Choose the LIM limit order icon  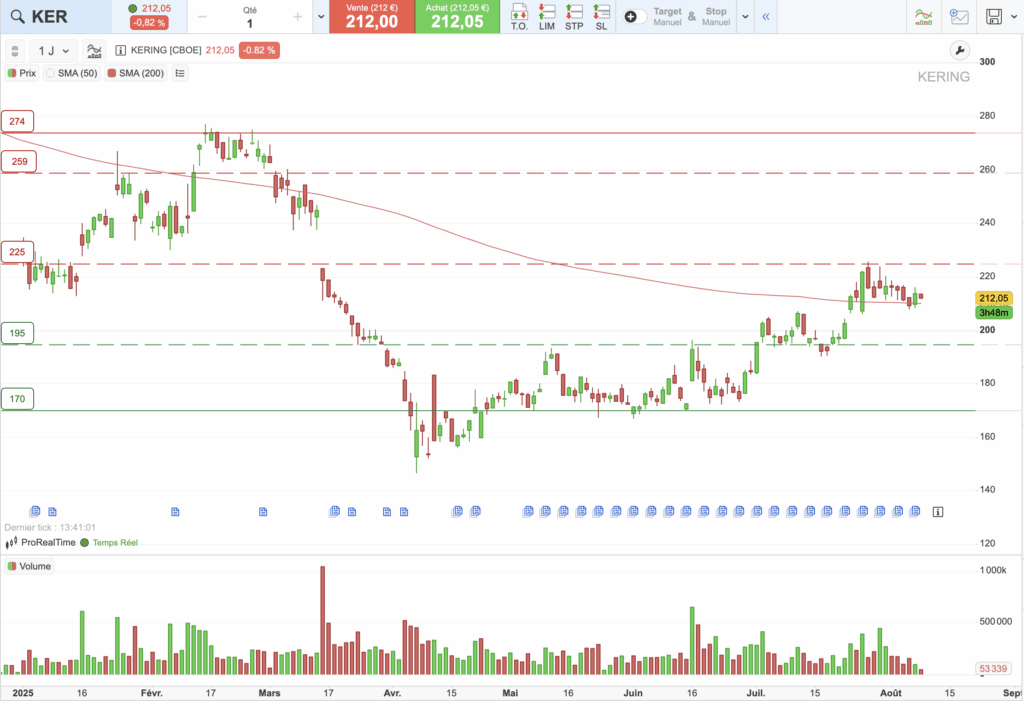tap(547, 17)
